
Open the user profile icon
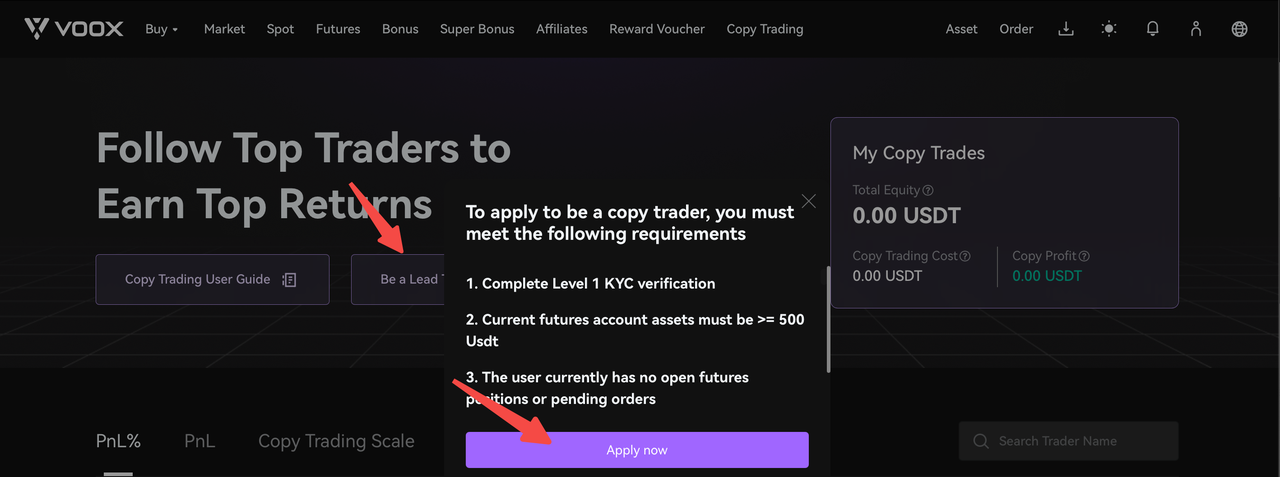[x=1195, y=29]
